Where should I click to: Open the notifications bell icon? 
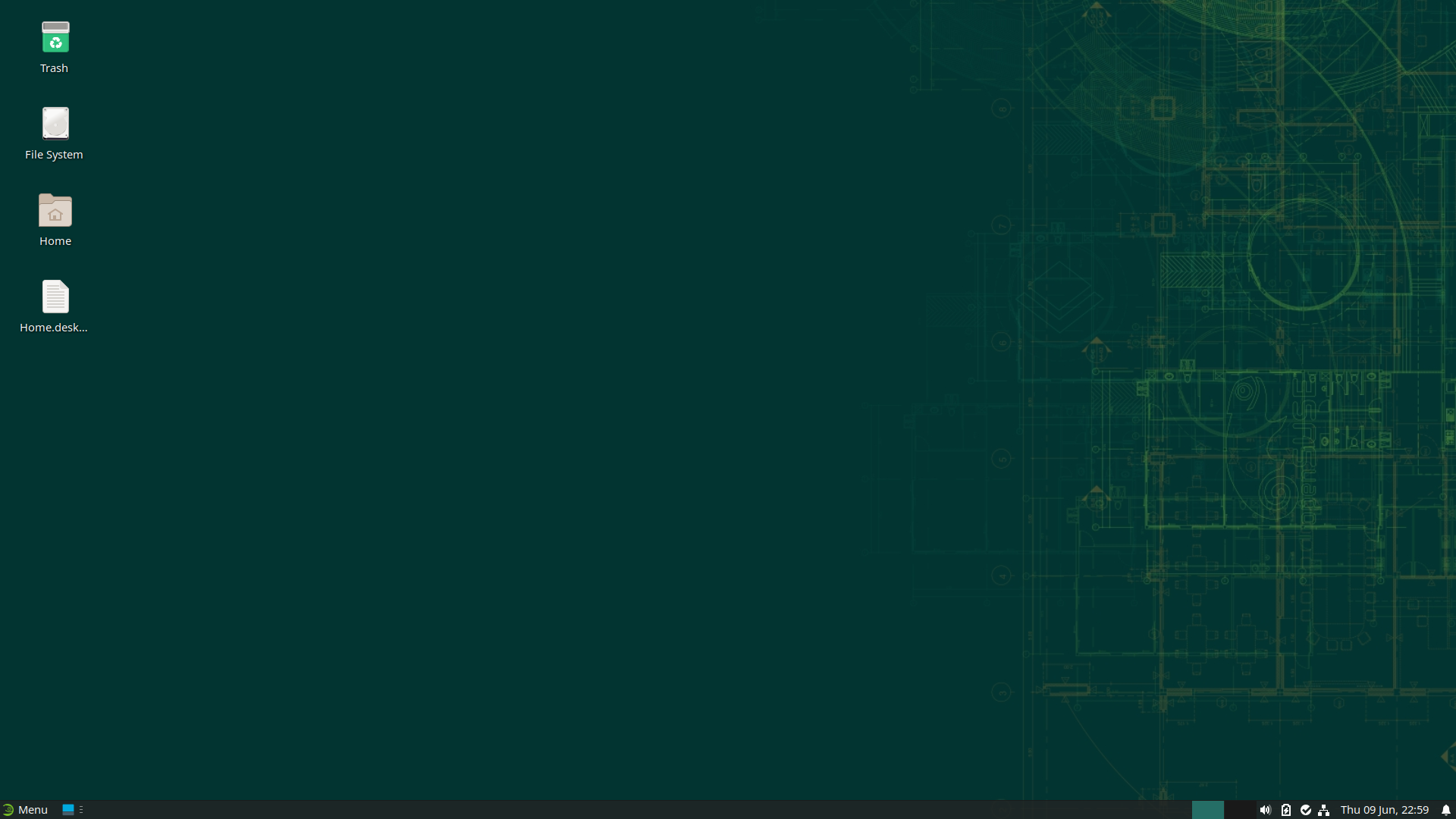pos(1445,810)
